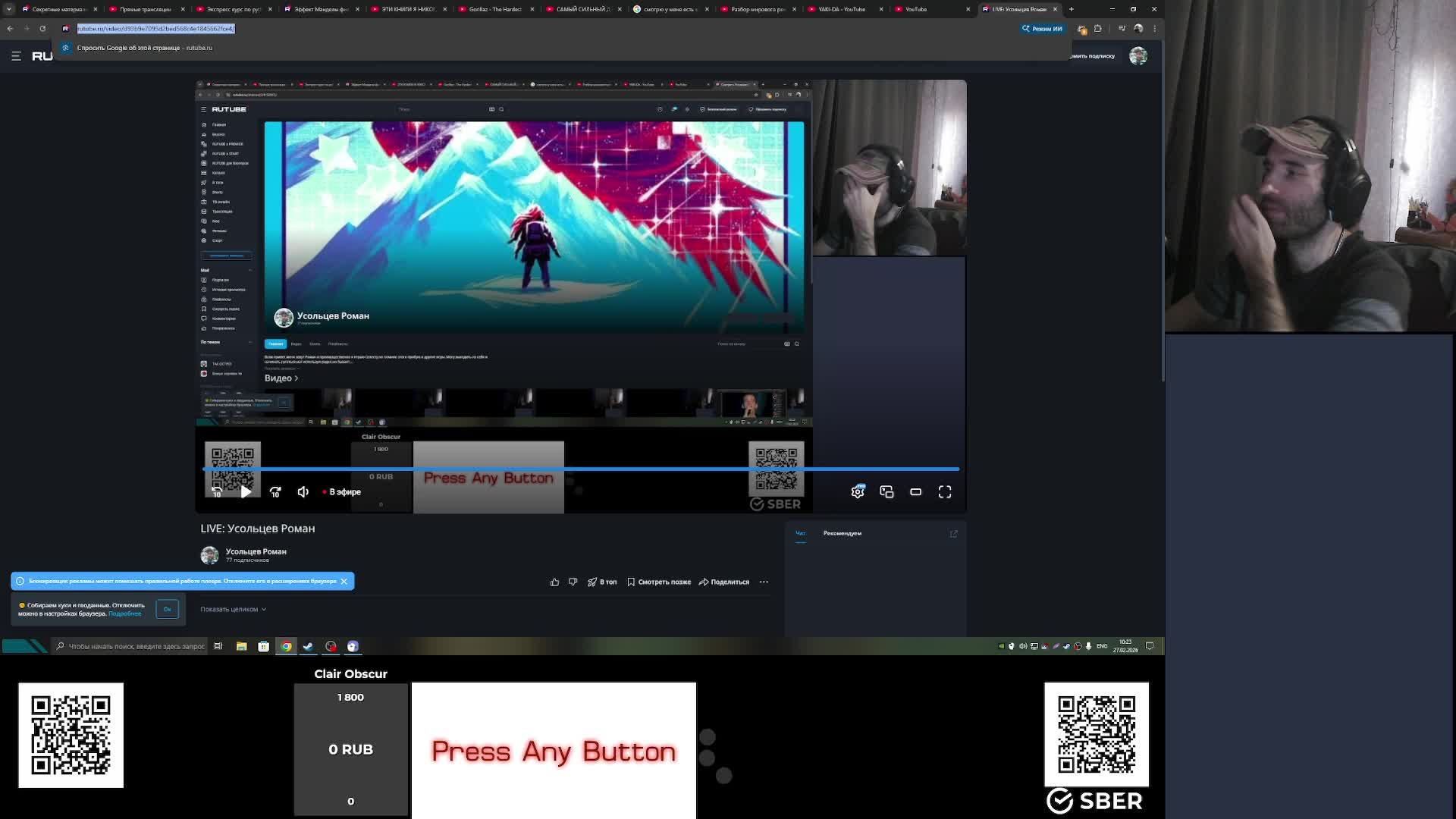Open the Rutube hamburger side menu

click(16, 56)
